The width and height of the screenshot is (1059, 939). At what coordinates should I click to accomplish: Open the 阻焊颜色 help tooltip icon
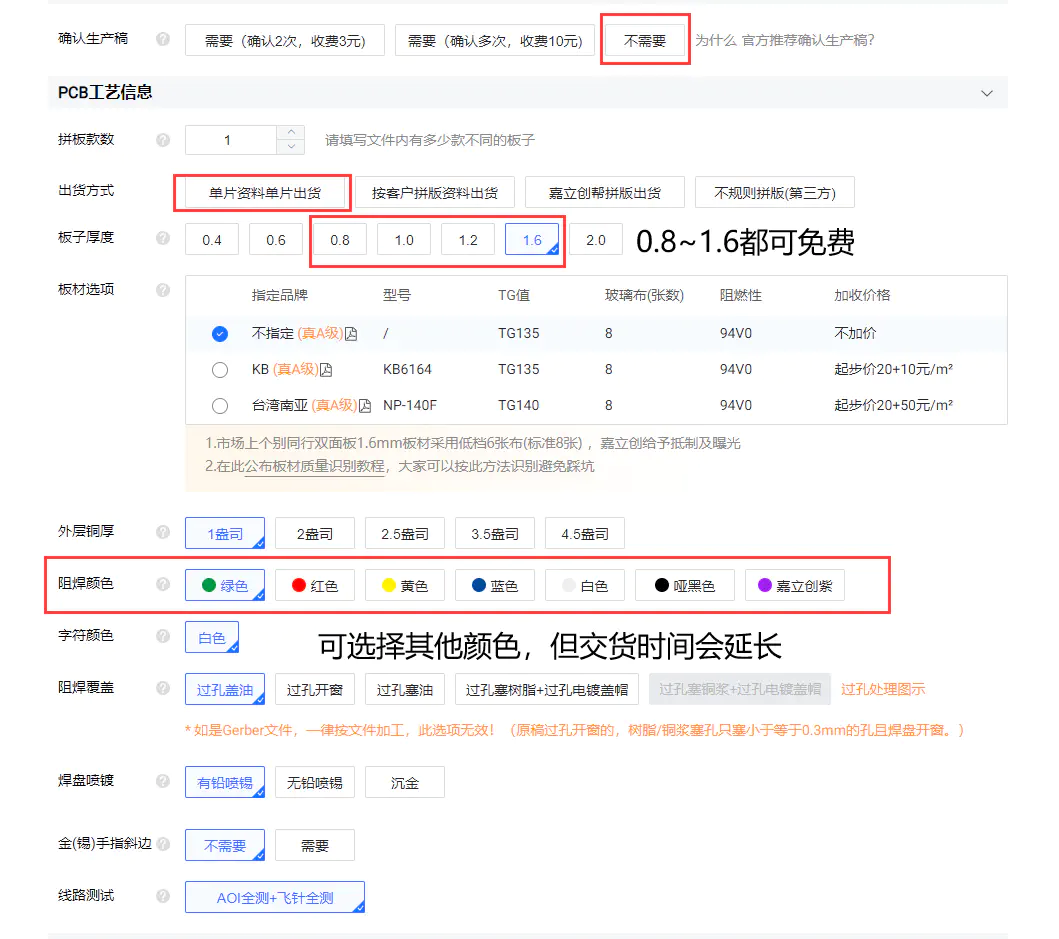click(x=163, y=584)
